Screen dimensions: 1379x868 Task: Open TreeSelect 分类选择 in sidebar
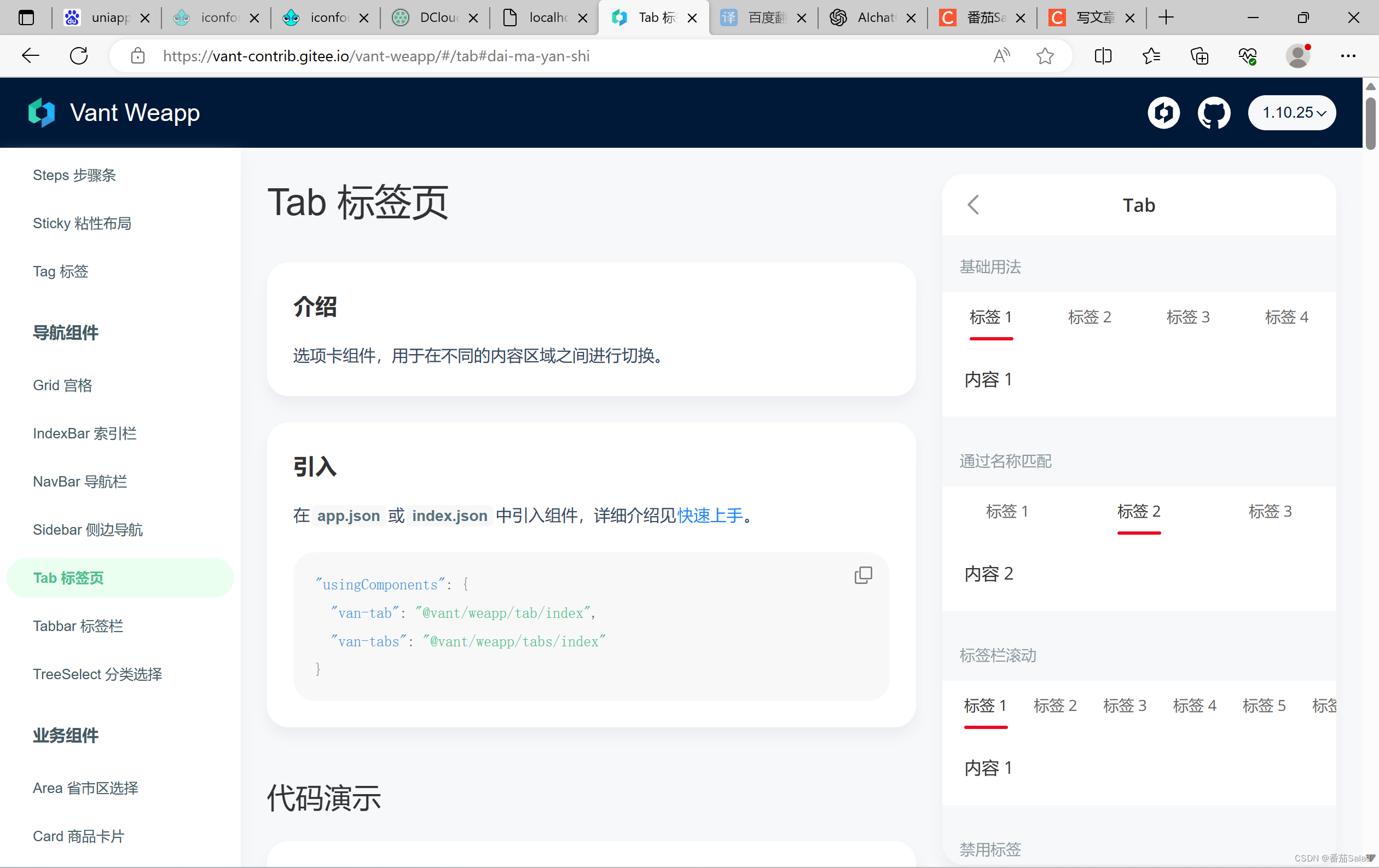pyautogui.click(x=97, y=674)
